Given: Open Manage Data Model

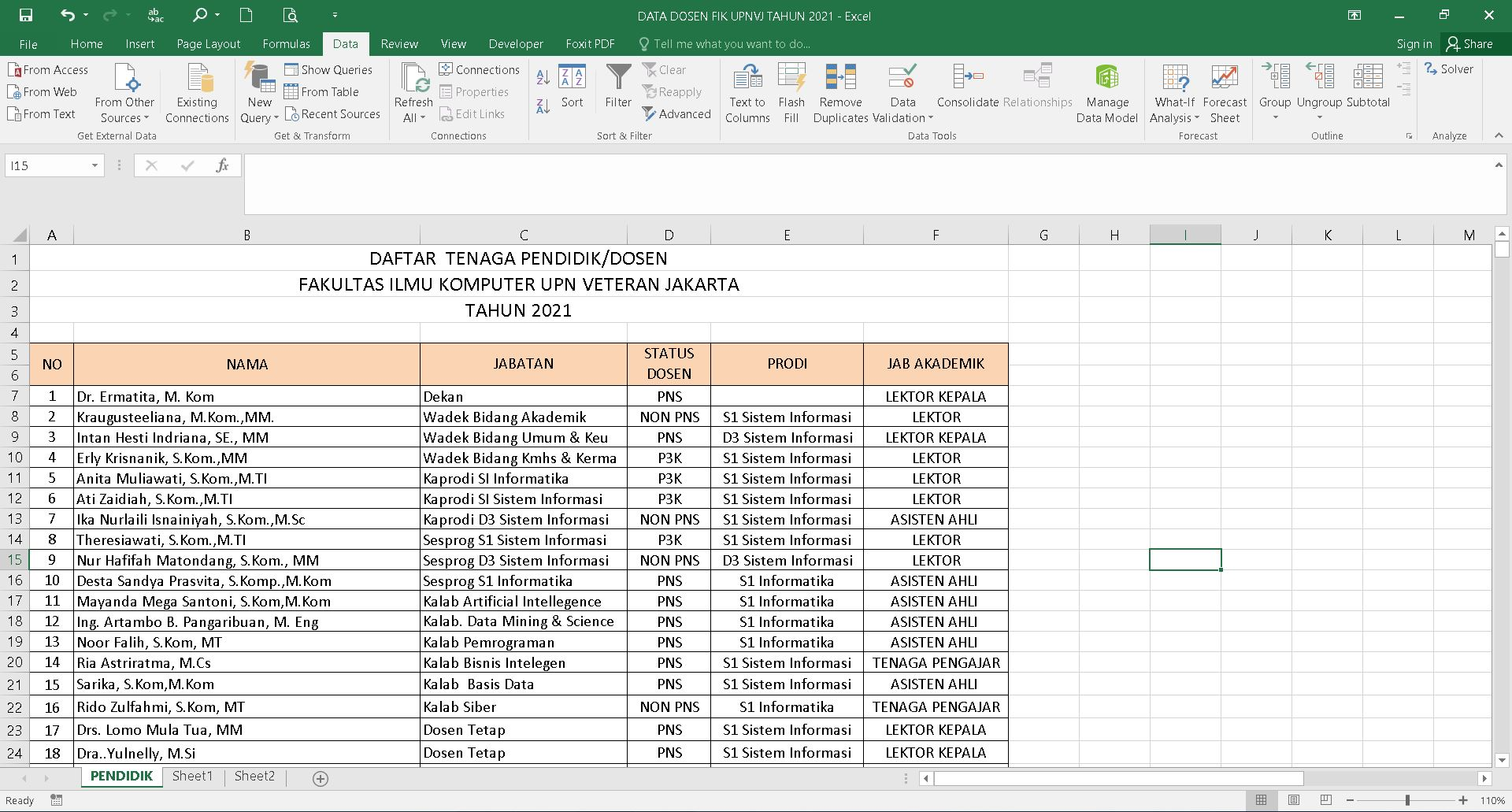Looking at the screenshot, I should [x=1107, y=94].
